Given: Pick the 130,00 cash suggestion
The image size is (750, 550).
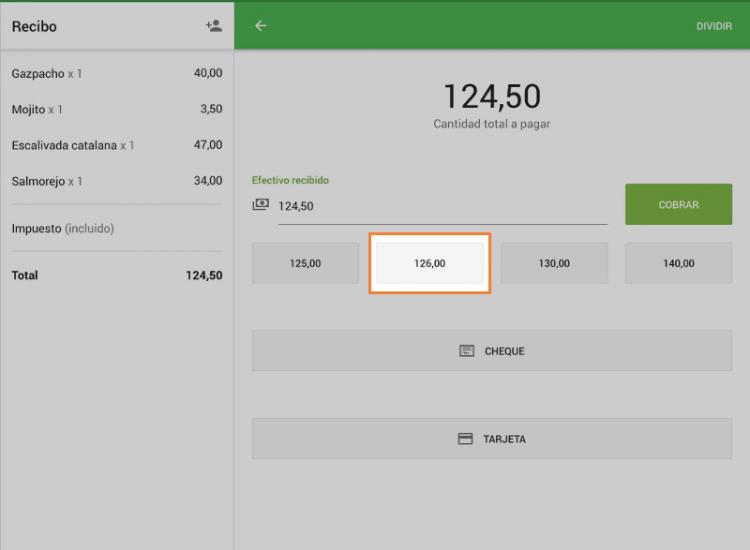Looking at the screenshot, I should (x=554, y=263).
